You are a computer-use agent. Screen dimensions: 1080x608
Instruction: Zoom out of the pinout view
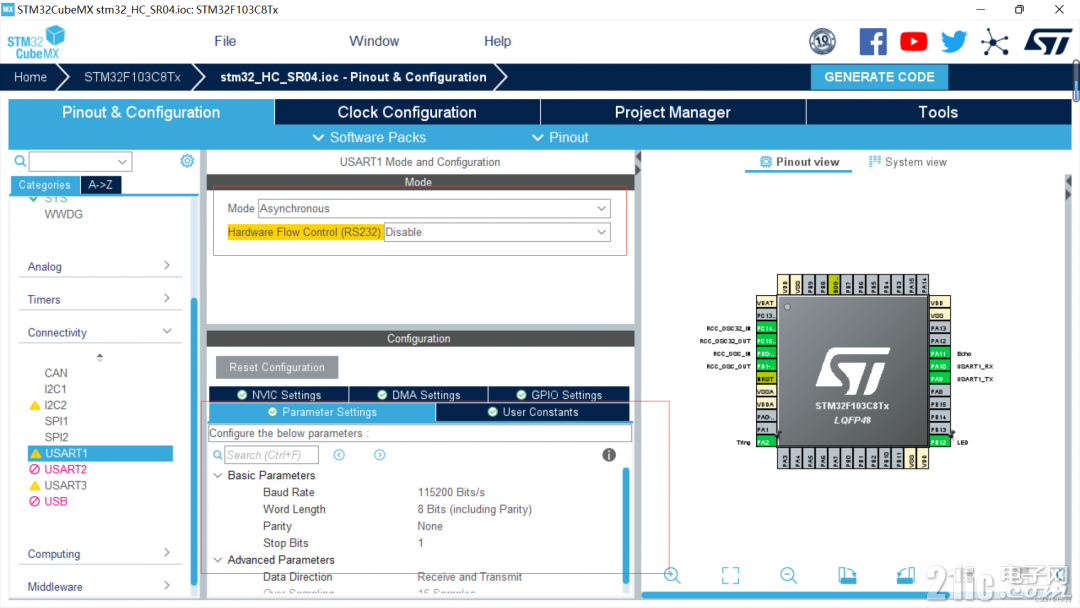click(x=789, y=575)
